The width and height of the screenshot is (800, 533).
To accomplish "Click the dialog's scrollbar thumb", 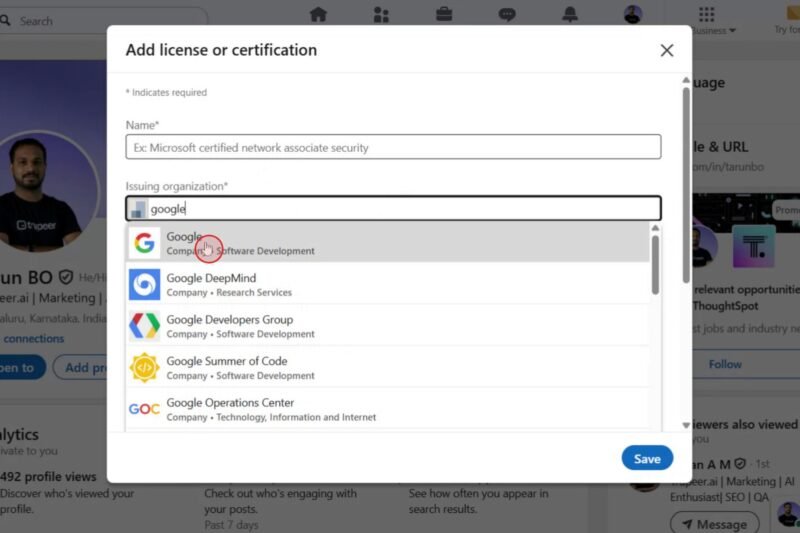I will (686, 185).
